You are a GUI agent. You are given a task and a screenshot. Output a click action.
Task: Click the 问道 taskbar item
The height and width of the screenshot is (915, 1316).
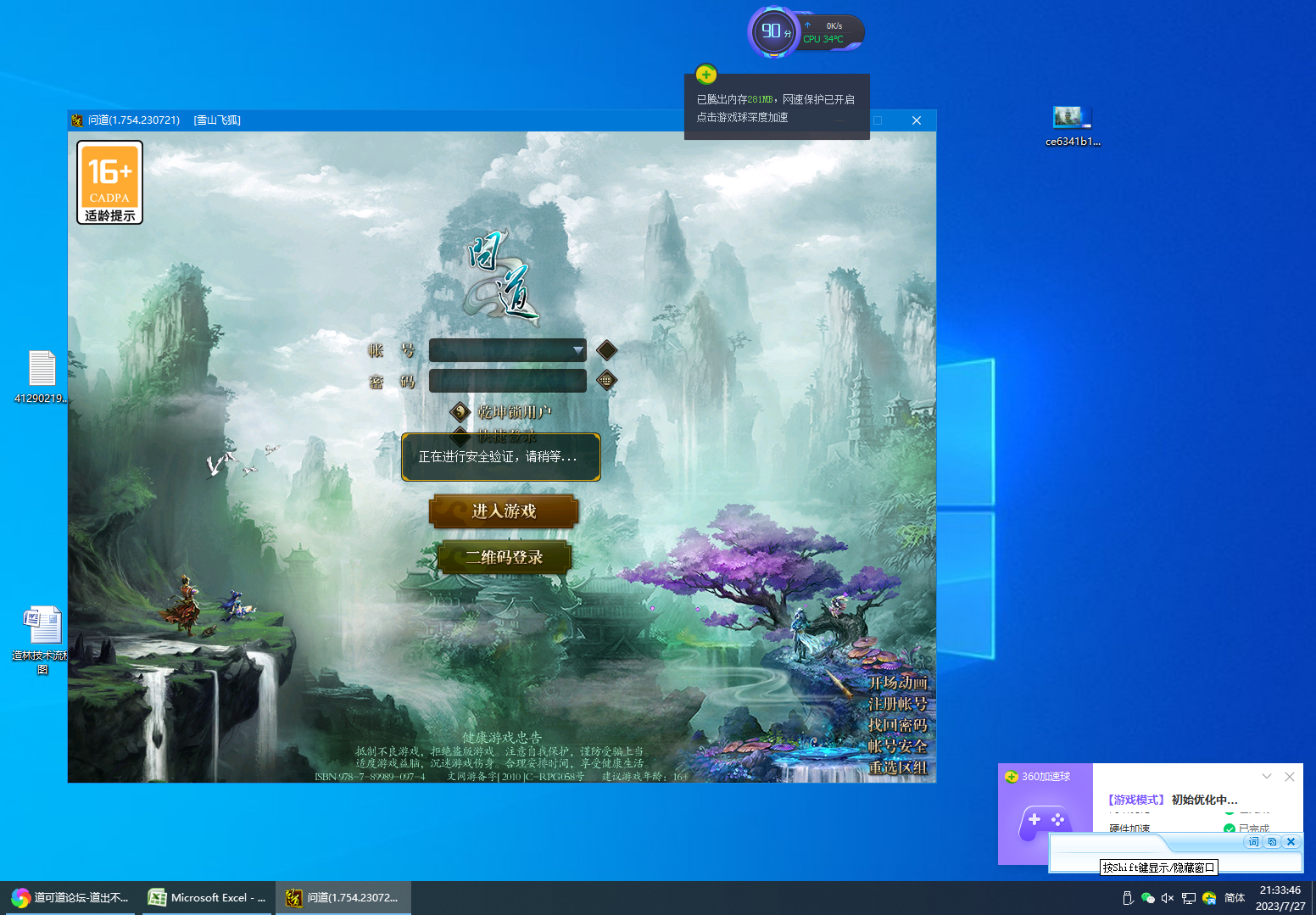(x=343, y=897)
